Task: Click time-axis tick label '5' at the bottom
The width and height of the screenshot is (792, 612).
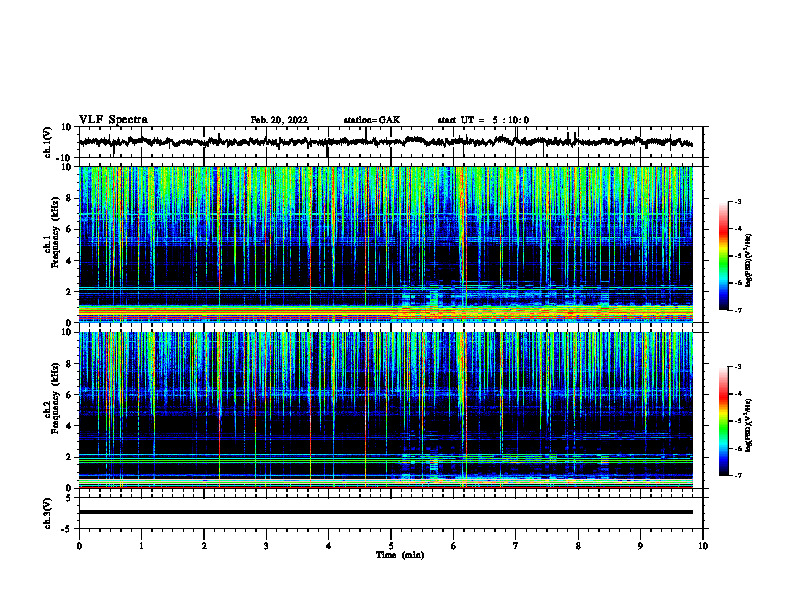Action: pyautogui.click(x=391, y=546)
